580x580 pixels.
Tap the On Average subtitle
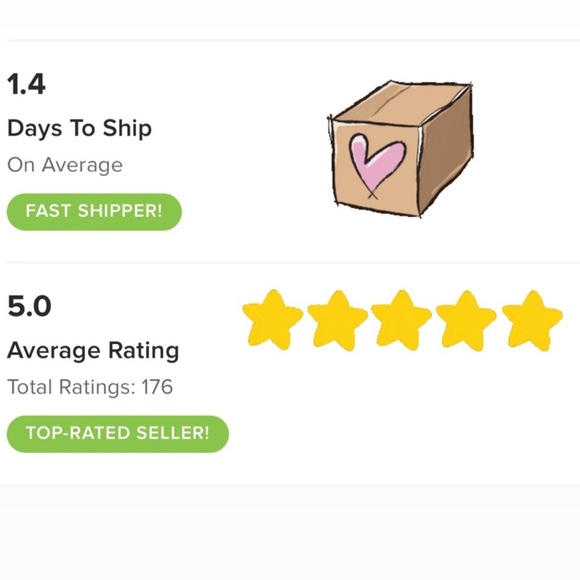coord(65,165)
